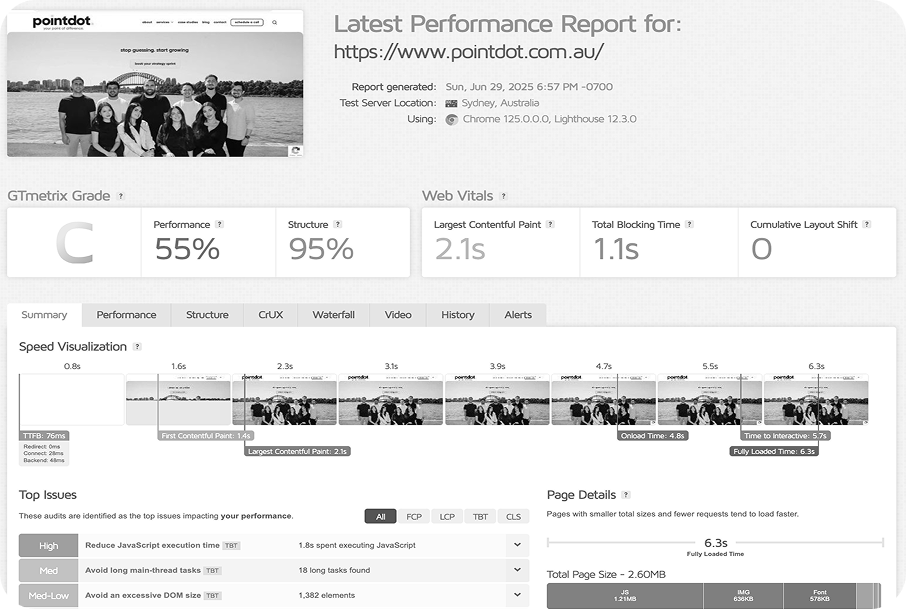Click the help icon next to GTmetrix Grade

(121, 197)
